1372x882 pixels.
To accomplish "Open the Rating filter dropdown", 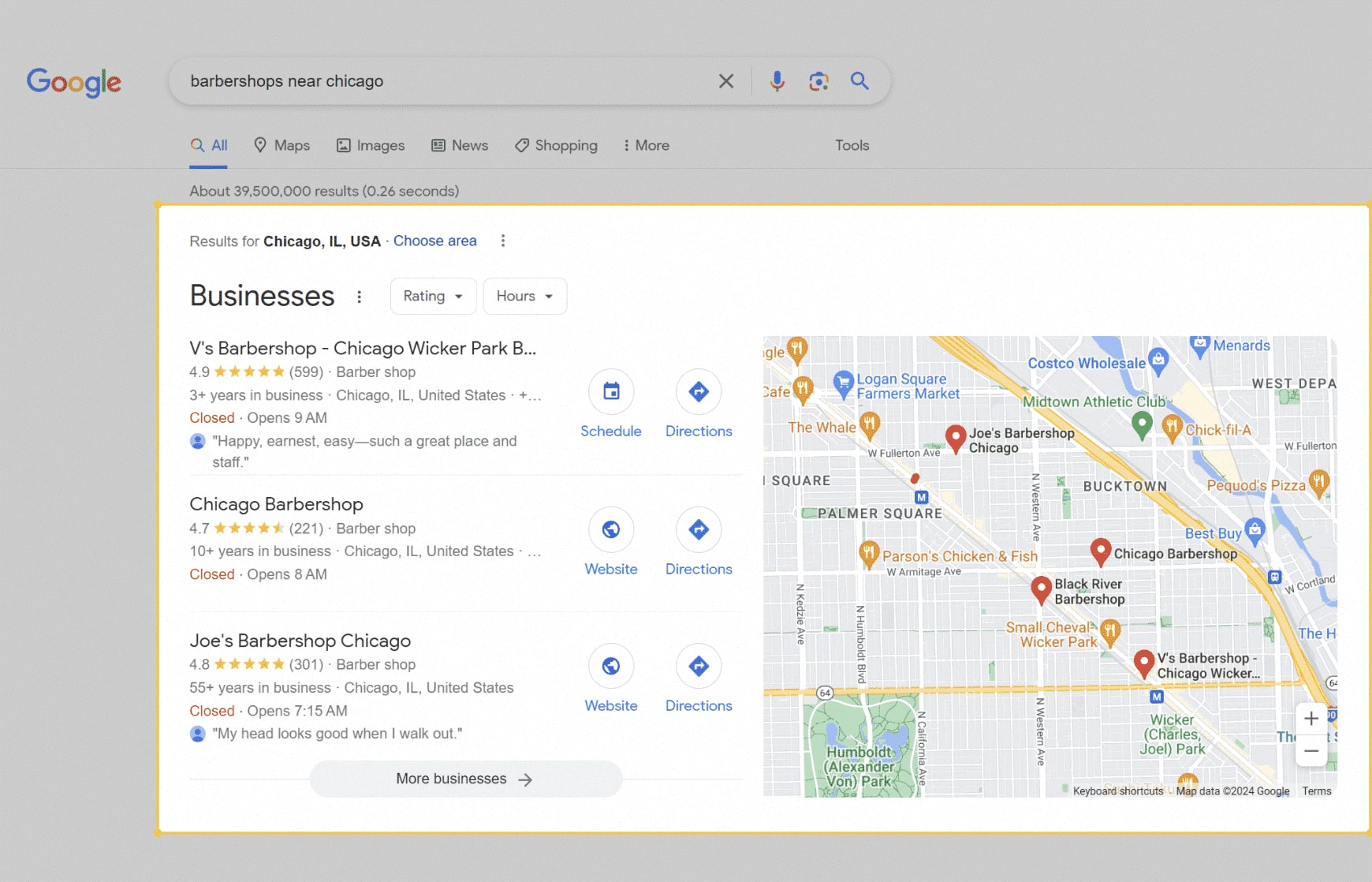I will [x=432, y=296].
